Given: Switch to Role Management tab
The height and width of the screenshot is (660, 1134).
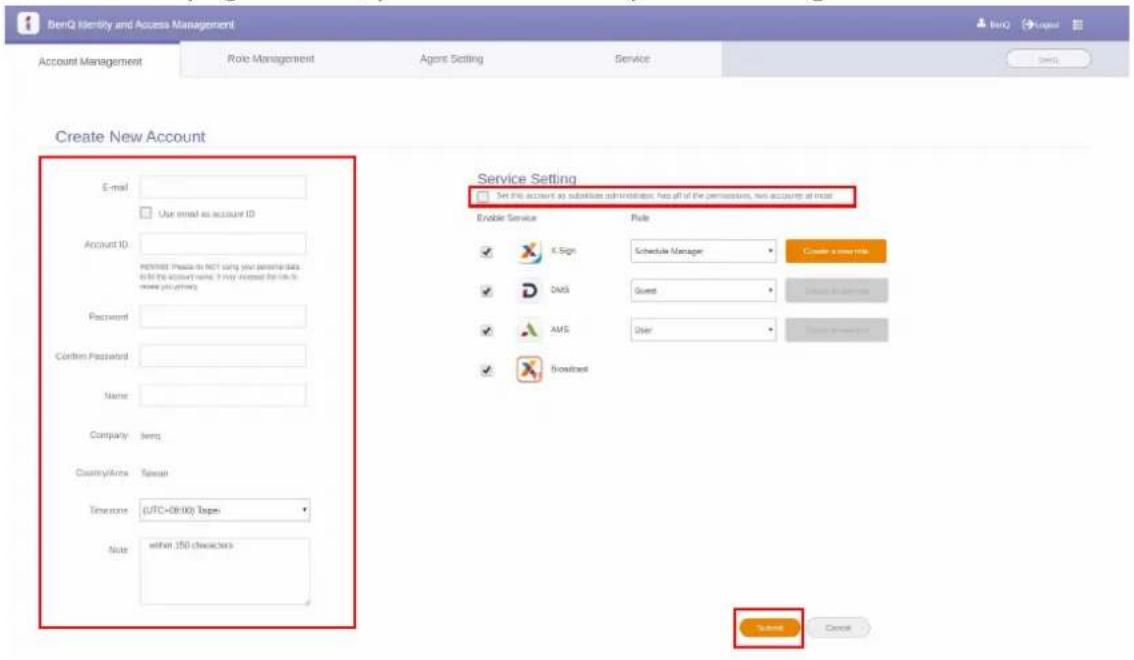Looking at the screenshot, I should 270,59.
